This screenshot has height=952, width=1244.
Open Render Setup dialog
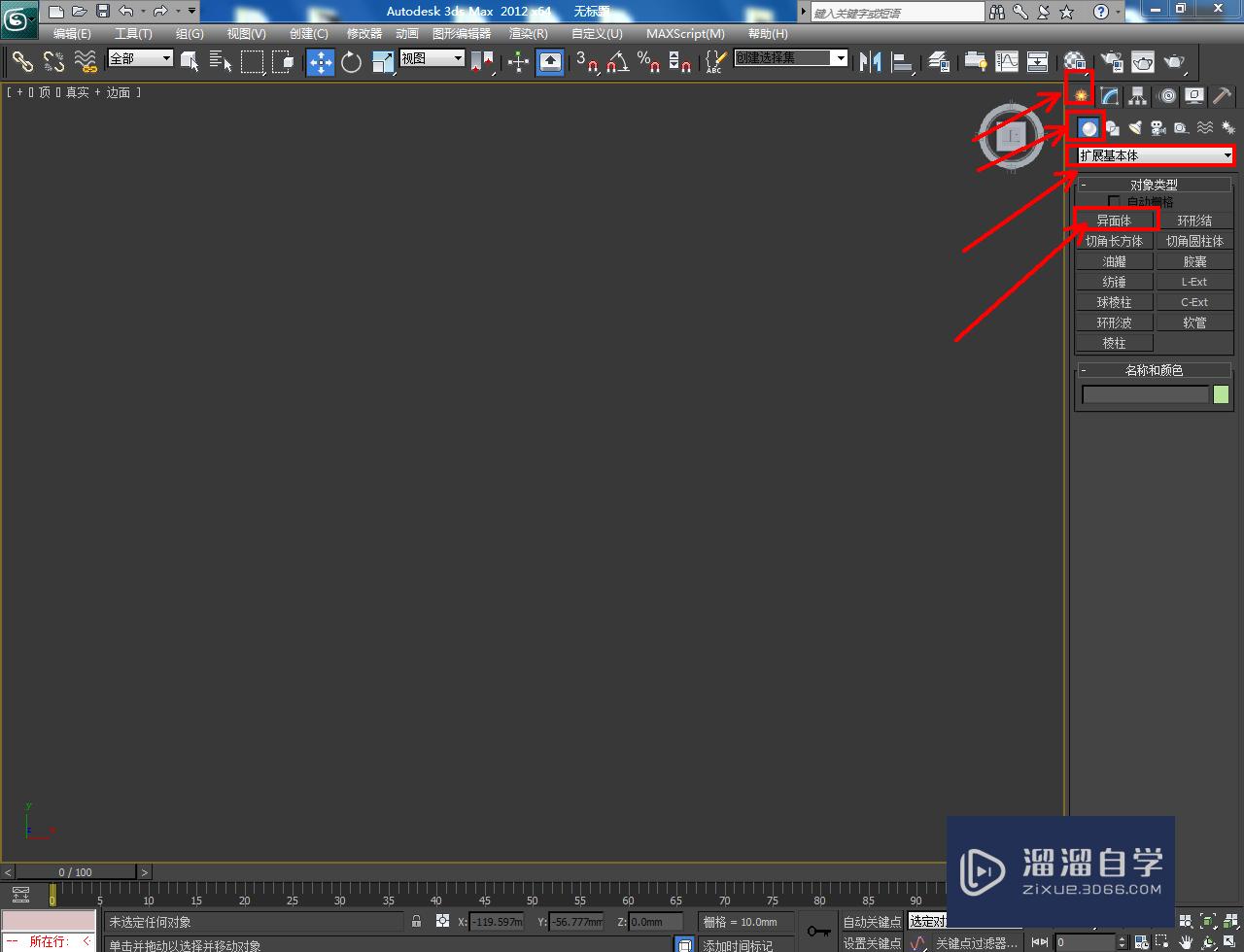coord(1112,61)
